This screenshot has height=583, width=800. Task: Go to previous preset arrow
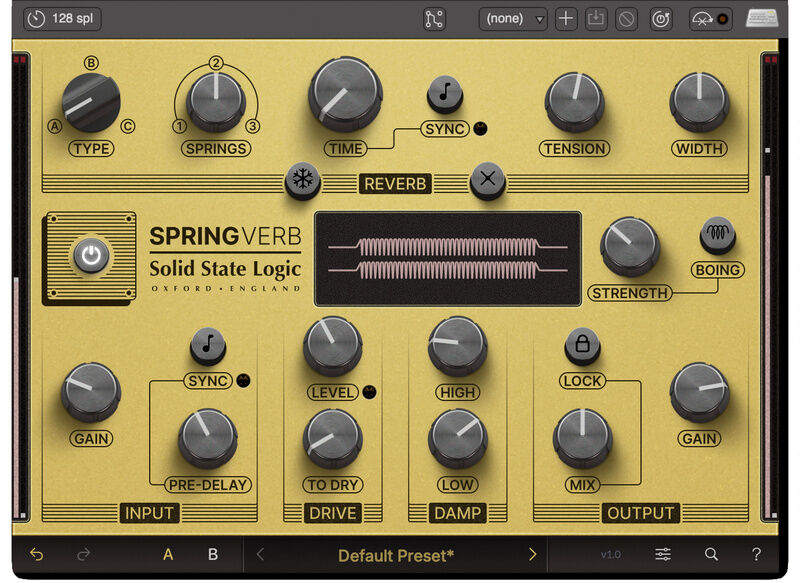click(x=260, y=554)
